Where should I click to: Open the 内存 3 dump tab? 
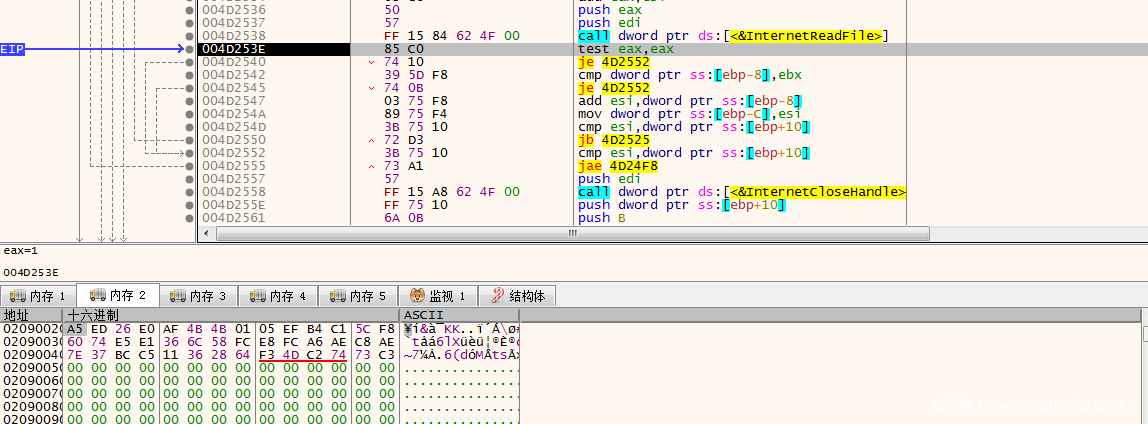[199, 296]
